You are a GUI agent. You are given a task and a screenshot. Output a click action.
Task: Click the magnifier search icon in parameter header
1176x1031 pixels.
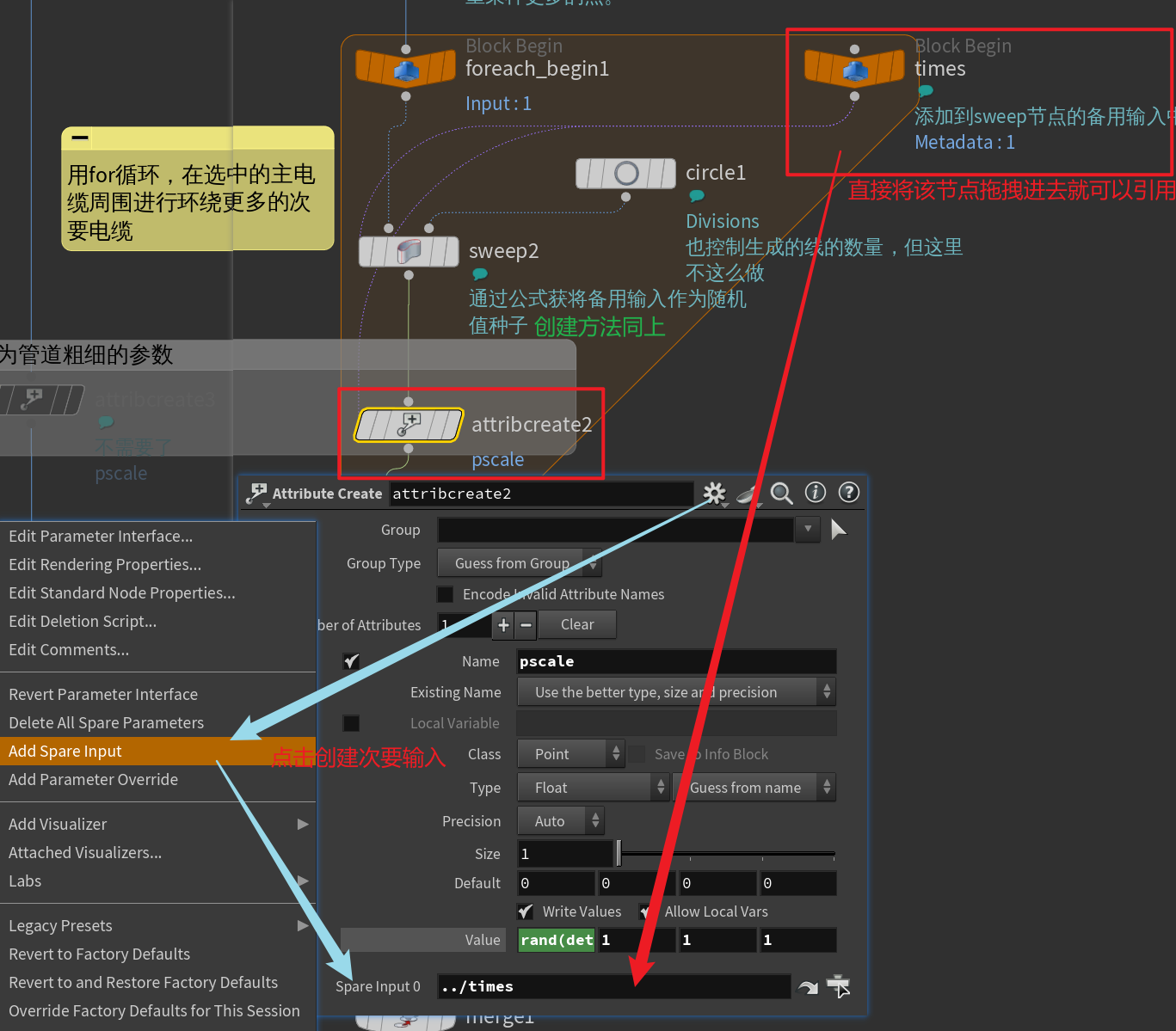click(x=781, y=493)
